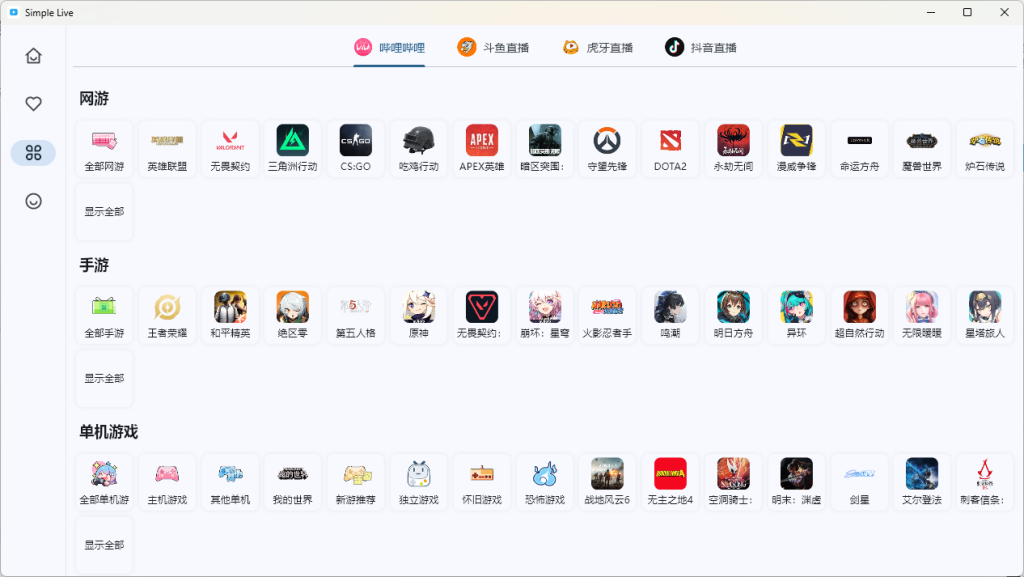Open the CS:GO live category
This screenshot has height=577, width=1024.
(x=355, y=148)
